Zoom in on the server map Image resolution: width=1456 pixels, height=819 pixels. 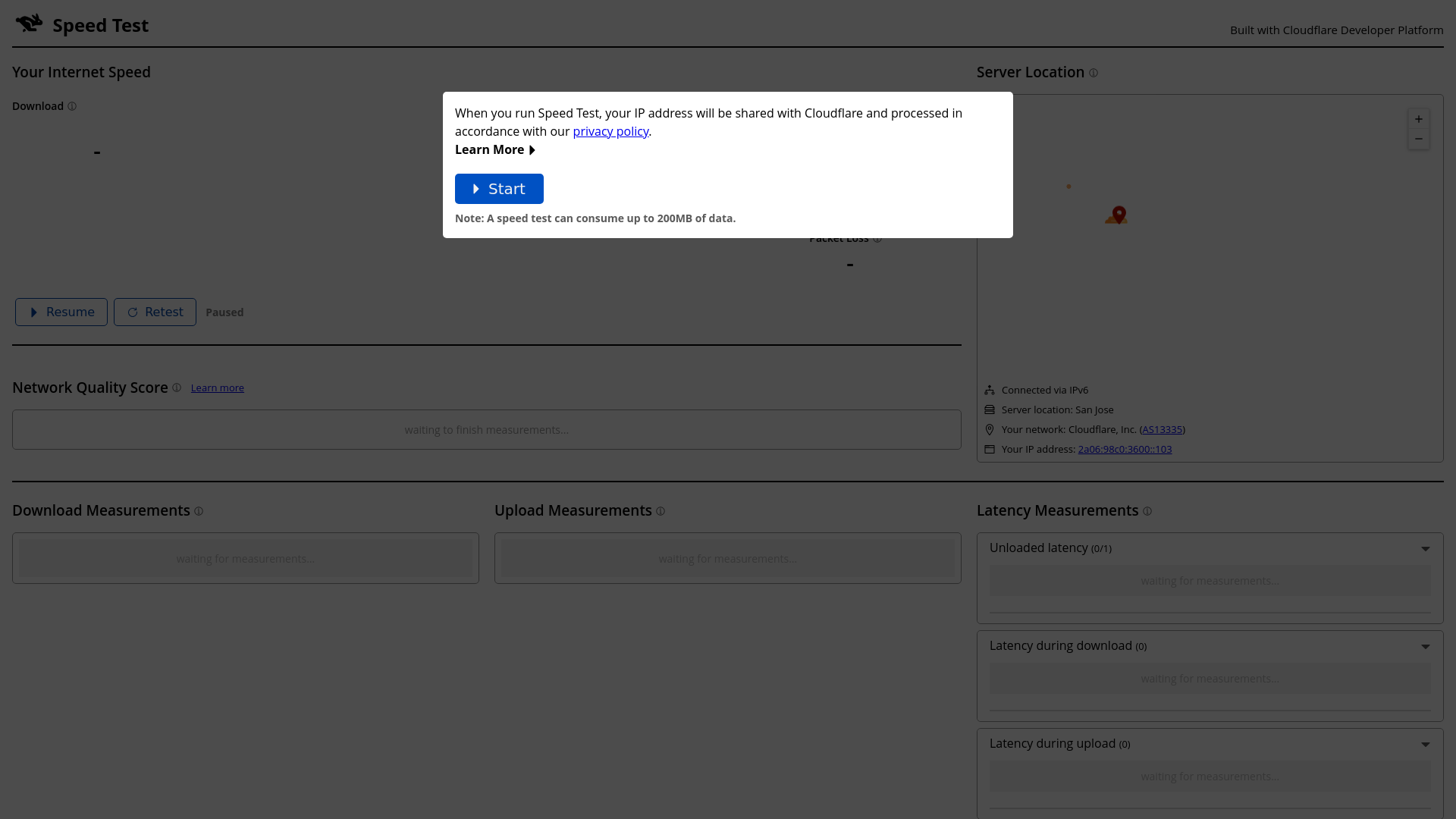1418,119
